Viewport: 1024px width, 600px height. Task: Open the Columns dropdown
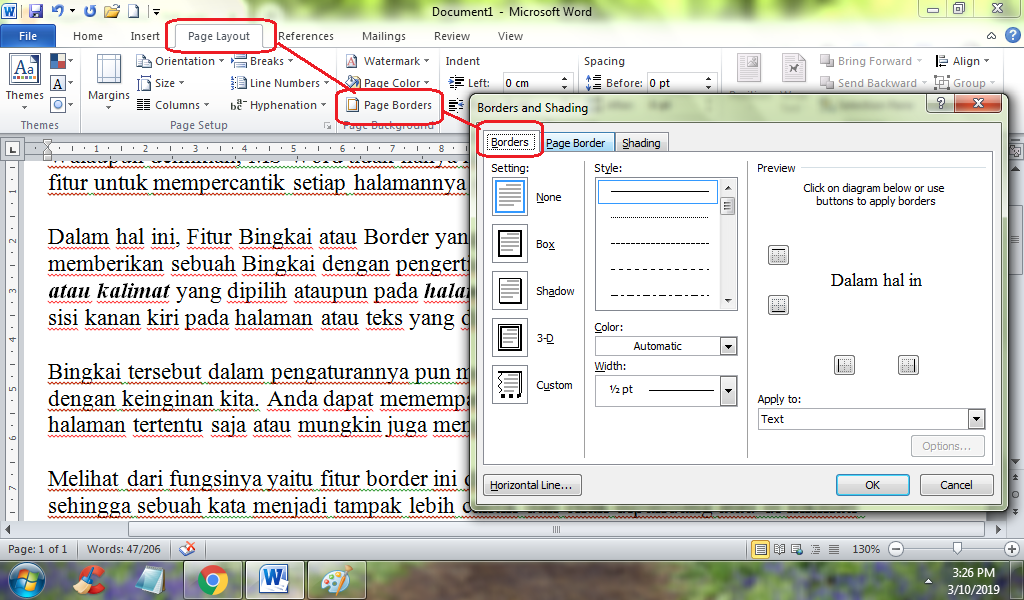tap(173, 105)
